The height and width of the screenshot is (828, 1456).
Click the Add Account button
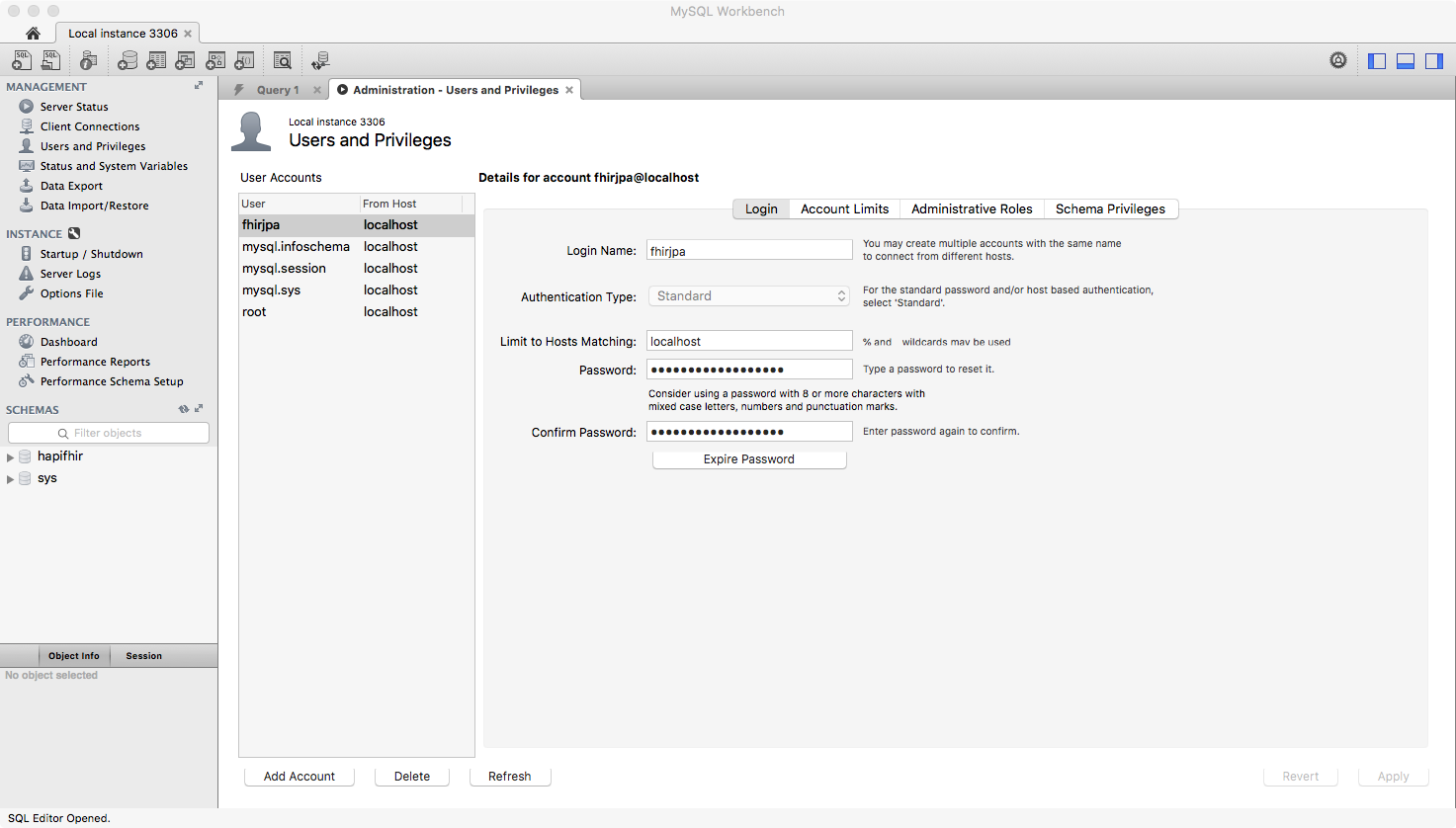[299, 777]
